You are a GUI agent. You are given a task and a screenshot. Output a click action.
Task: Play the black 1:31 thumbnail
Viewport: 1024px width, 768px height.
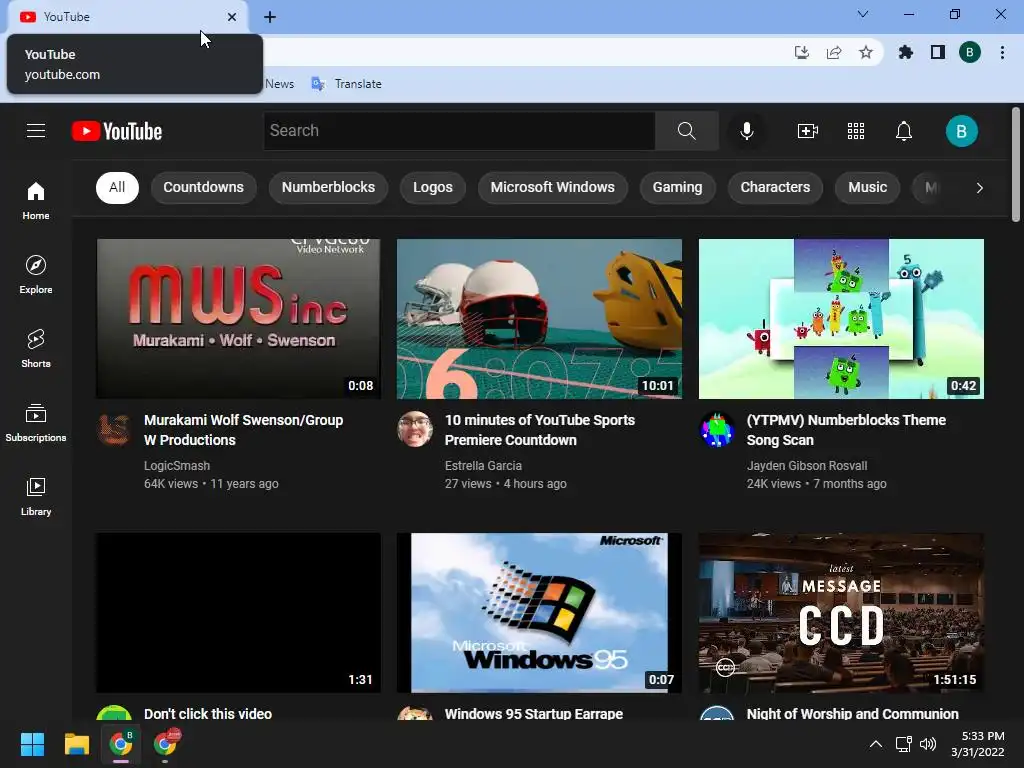tap(238, 613)
